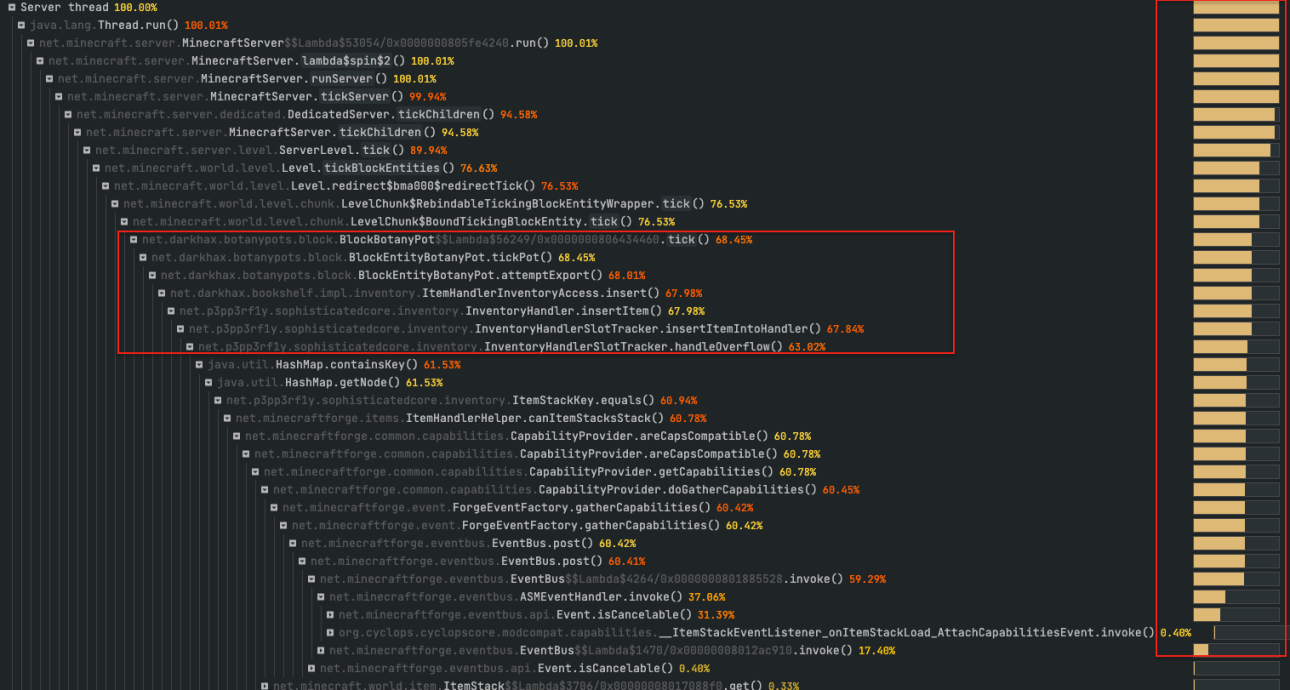Image resolution: width=1290 pixels, height=690 pixels.
Task: Select the Level.redirect$bma000$redirectTick() row
Action: pos(345,186)
